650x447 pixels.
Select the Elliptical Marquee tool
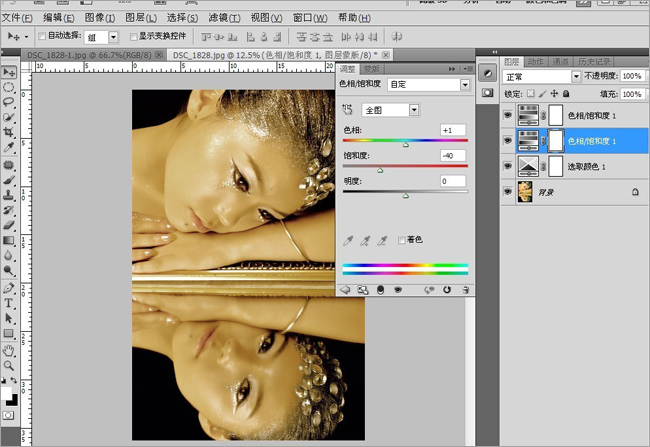coord(9,87)
